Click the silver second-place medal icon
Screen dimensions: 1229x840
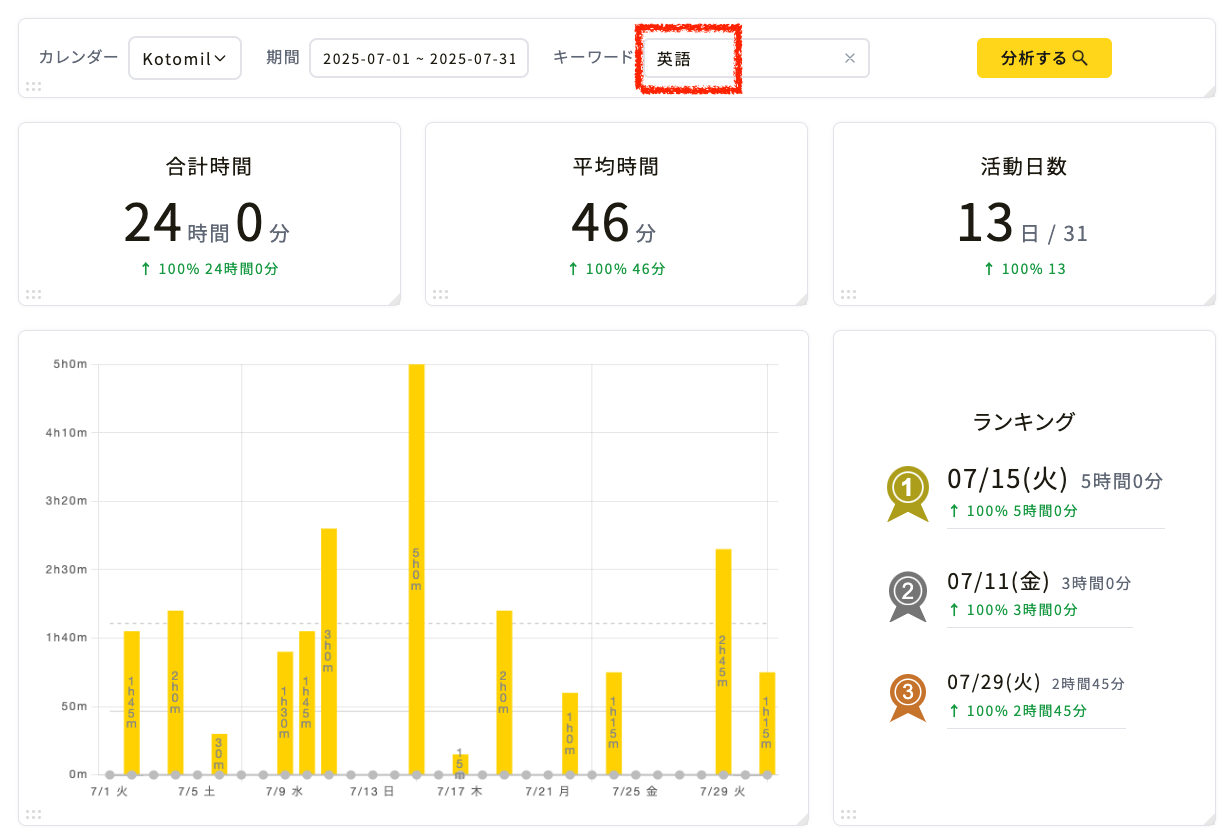[908, 596]
